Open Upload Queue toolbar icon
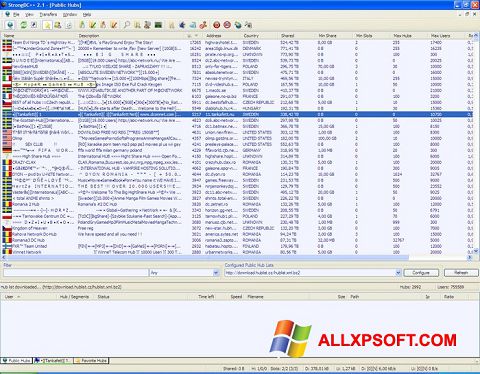480x374 pixels. point(103,25)
